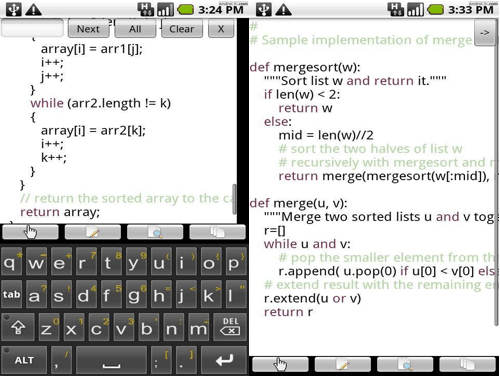
Task: Tap the j key
Action: point(186,295)
